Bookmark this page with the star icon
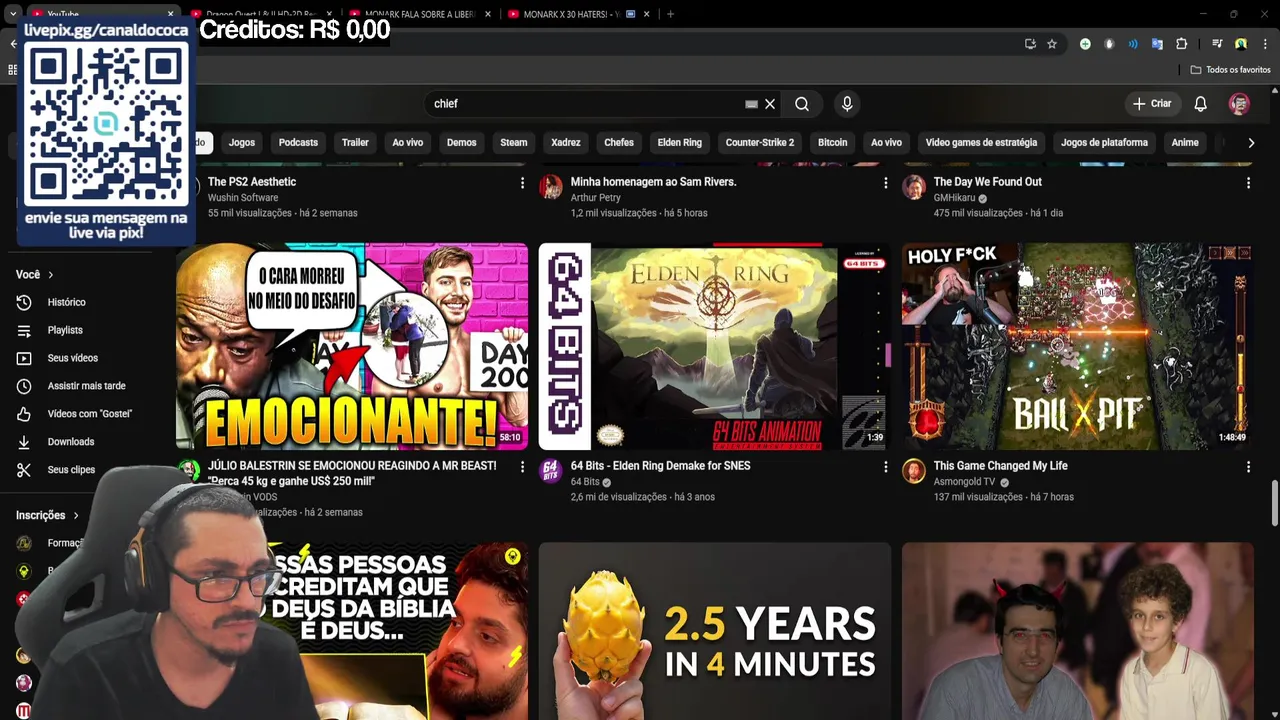The height and width of the screenshot is (720, 1280). pyautogui.click(x=1052, y=44)
